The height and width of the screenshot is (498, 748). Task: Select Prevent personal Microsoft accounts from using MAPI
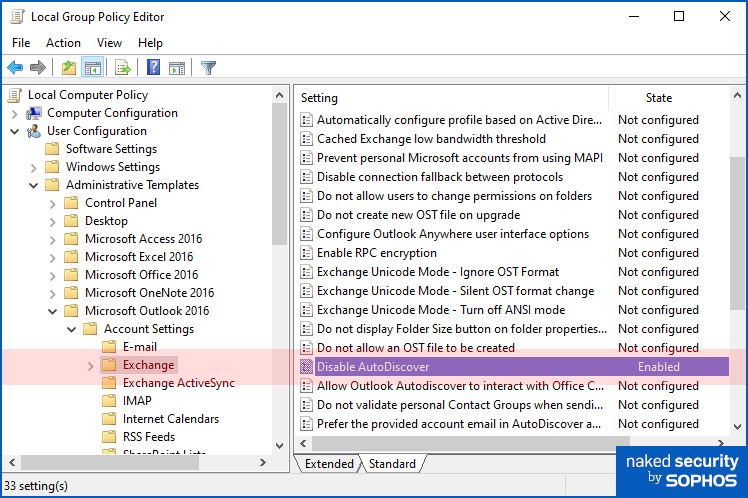point(460,158)
